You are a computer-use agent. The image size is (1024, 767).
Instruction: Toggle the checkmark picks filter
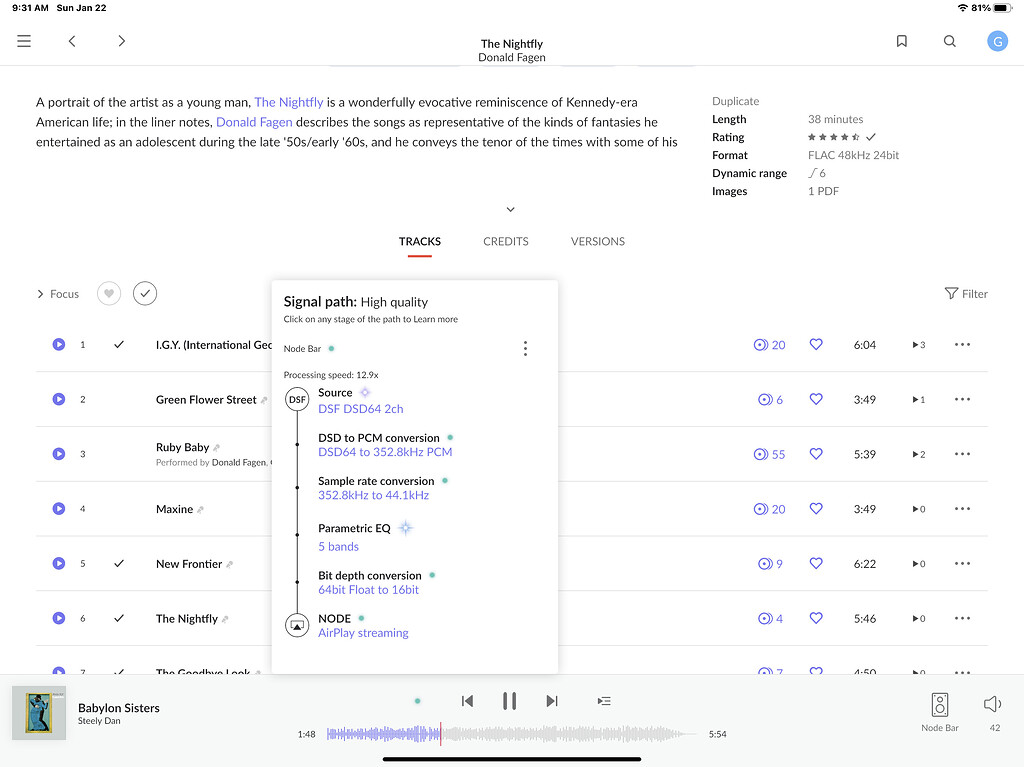click(145, 294)
